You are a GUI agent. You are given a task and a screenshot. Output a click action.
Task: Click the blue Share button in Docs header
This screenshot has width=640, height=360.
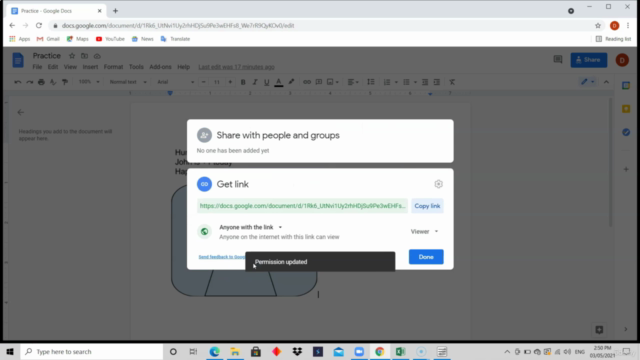pyautogui.click(x=589, y=60)
